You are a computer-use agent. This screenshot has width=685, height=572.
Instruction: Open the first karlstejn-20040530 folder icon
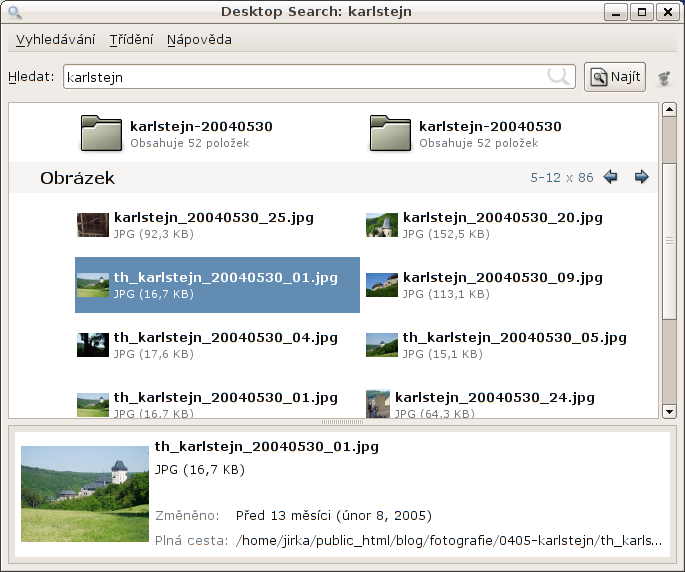(101, 133)
